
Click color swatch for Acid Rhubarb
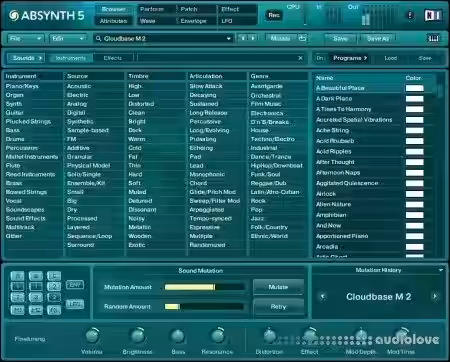click(x=414, y=141)
